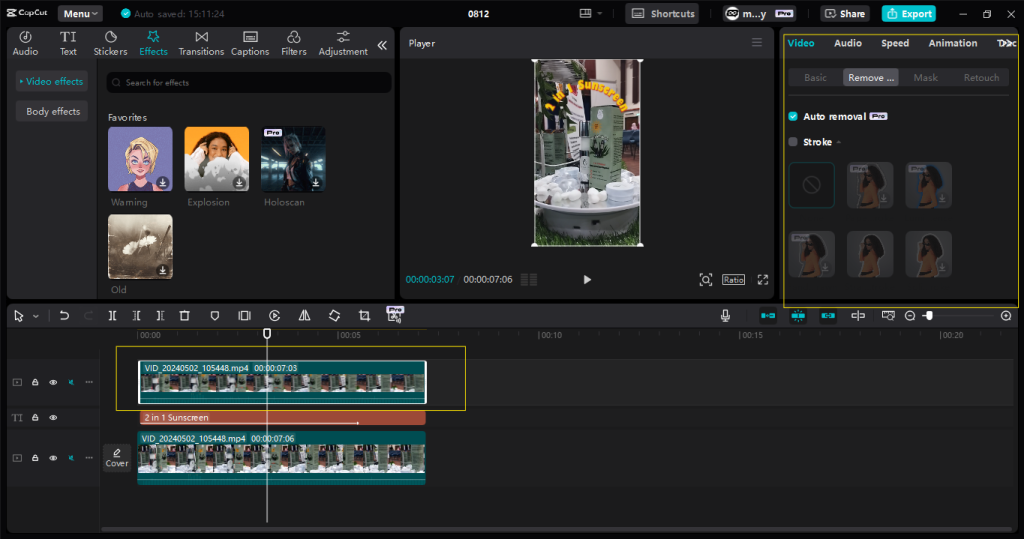This screenshot has width=1024, height=539.
Task: Open the Adjustment panel
Action: click(x=343, y=43)
